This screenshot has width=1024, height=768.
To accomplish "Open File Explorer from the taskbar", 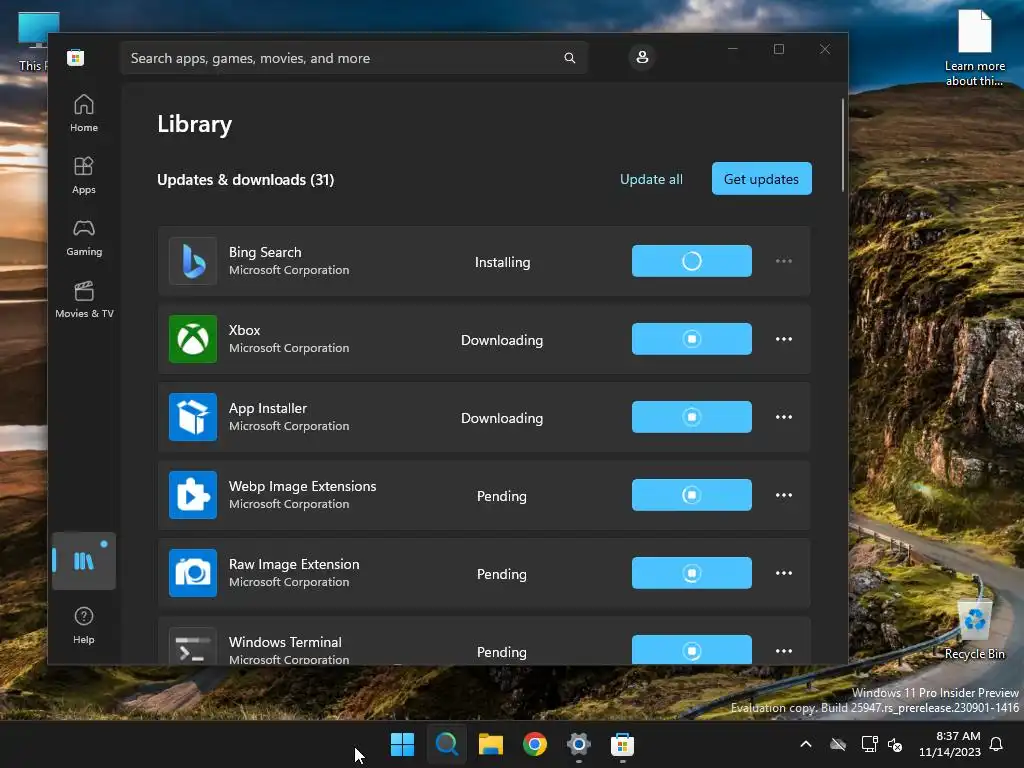I will 490,744.
